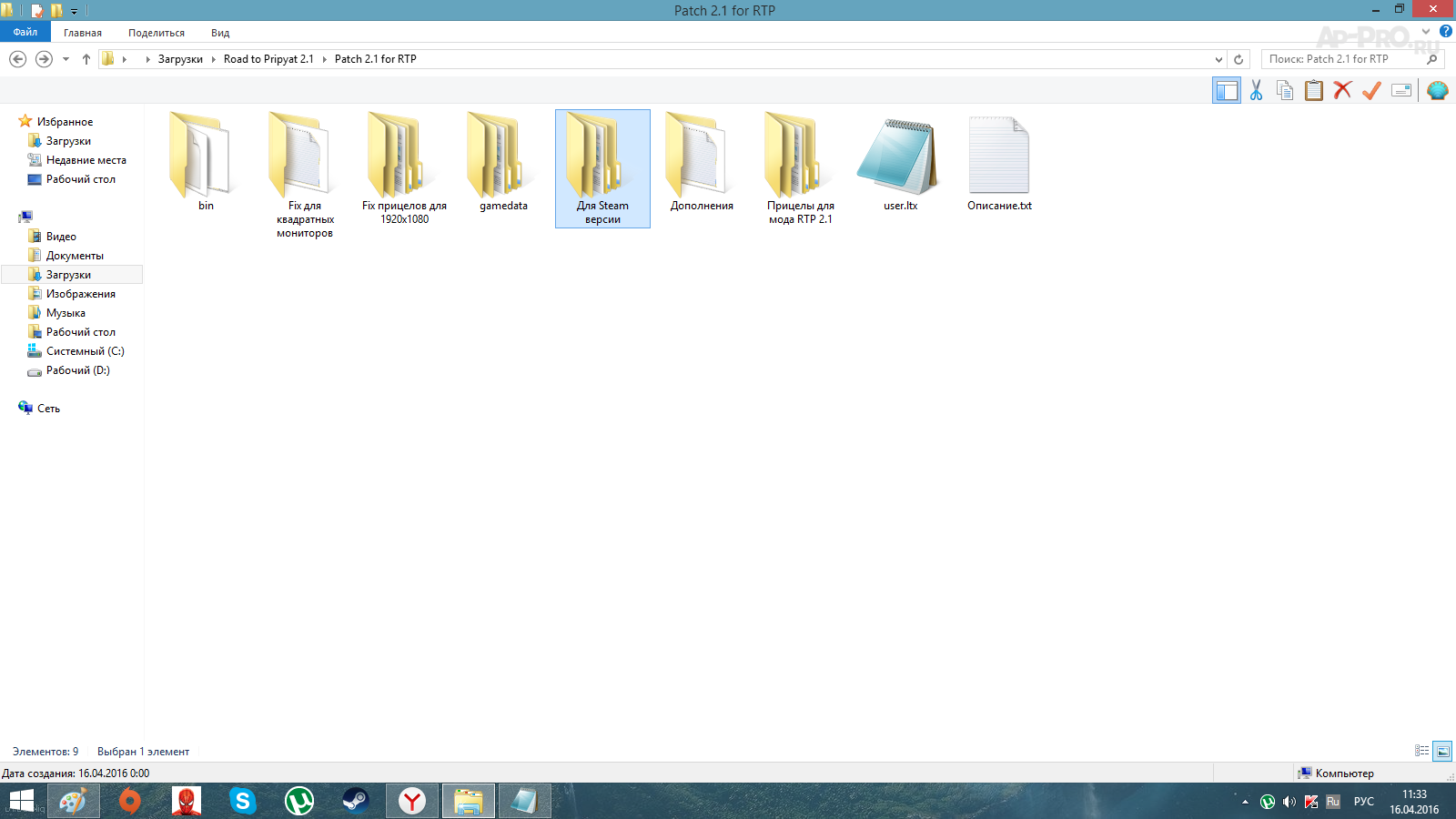Switch to large icons view in status bar
Viewport: 1456px width, 819px height.
click(x=1442, y=751)
